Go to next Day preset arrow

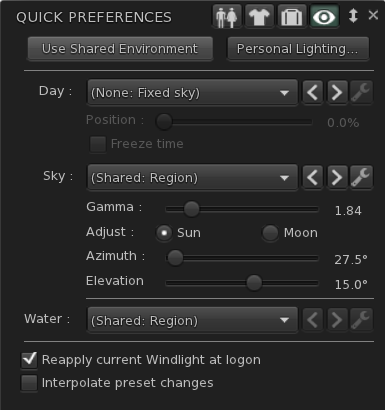point(337,92)
